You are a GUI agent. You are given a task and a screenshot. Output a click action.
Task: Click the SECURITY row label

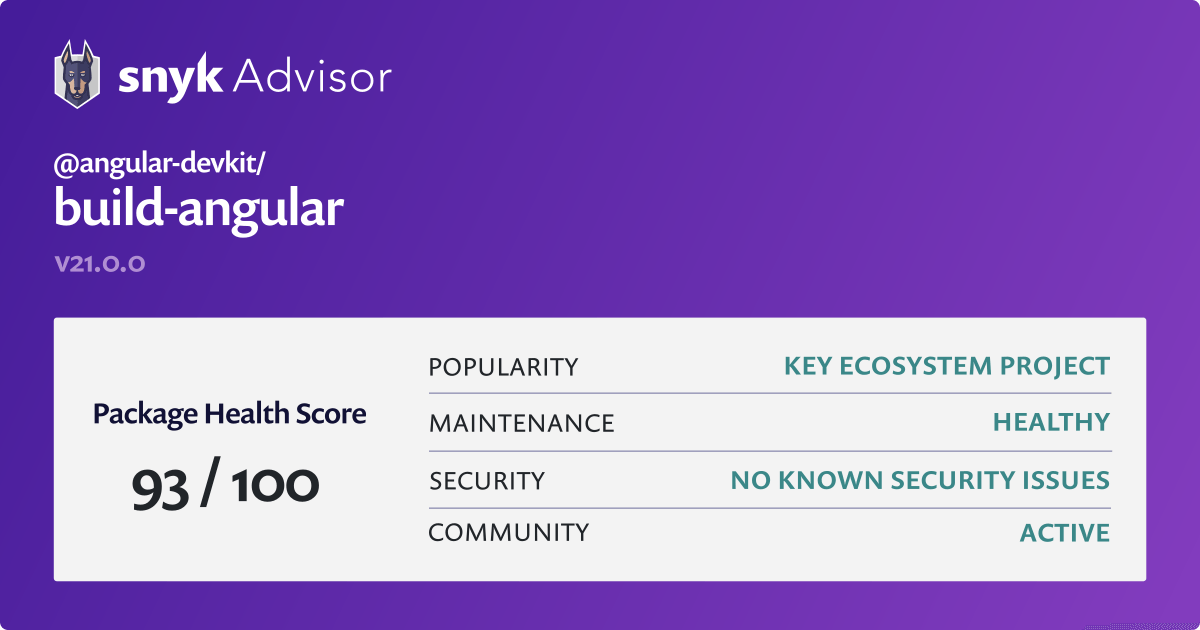487,482
